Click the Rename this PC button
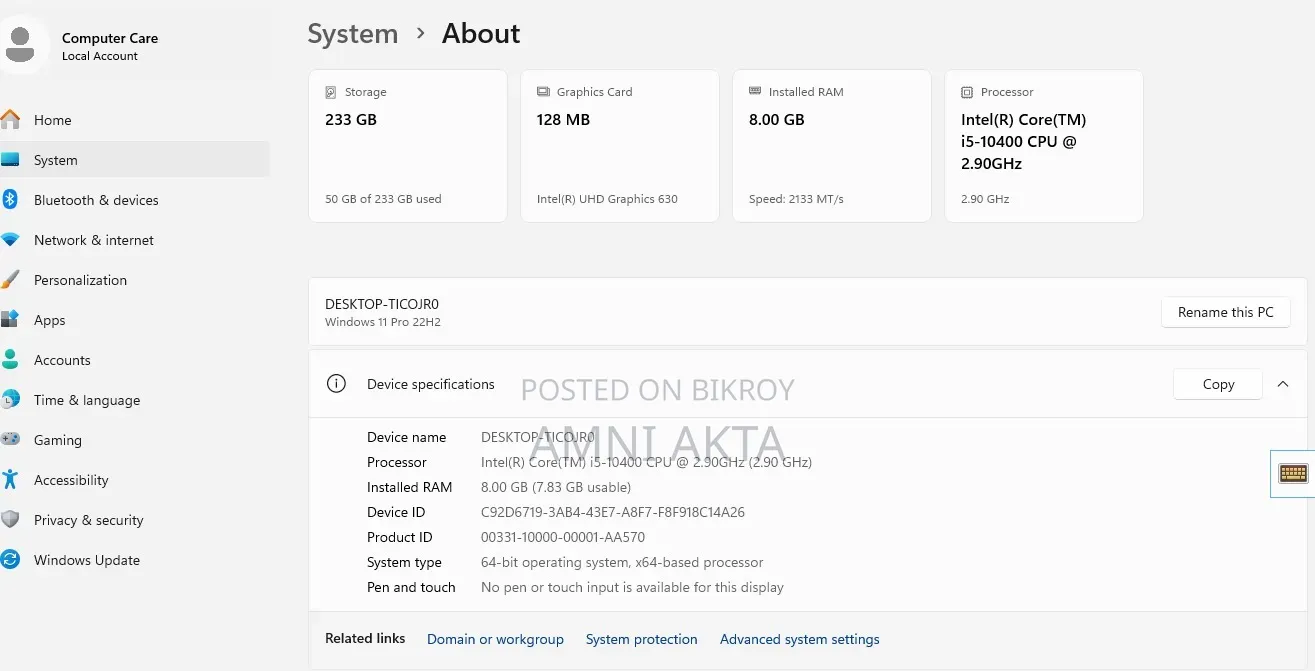 pos(1226,312)
